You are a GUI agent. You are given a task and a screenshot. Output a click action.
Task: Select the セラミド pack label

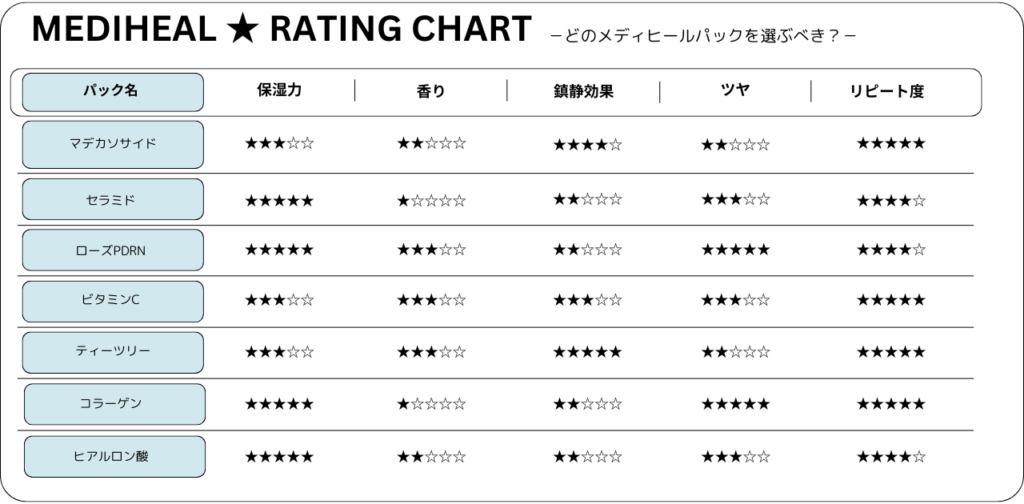click(x=113, y=199)
